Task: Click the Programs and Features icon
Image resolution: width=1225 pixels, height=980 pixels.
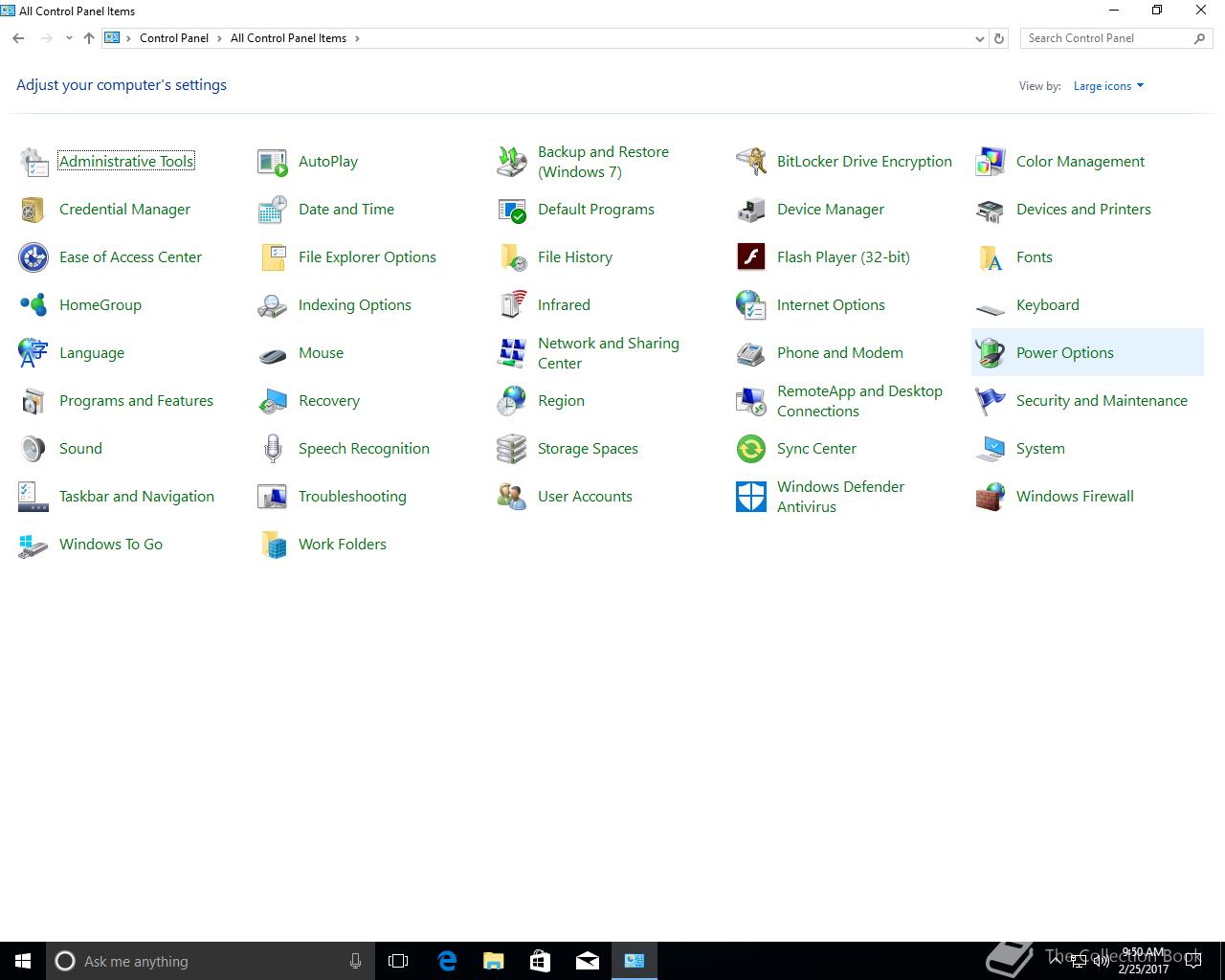Action: 33,401
